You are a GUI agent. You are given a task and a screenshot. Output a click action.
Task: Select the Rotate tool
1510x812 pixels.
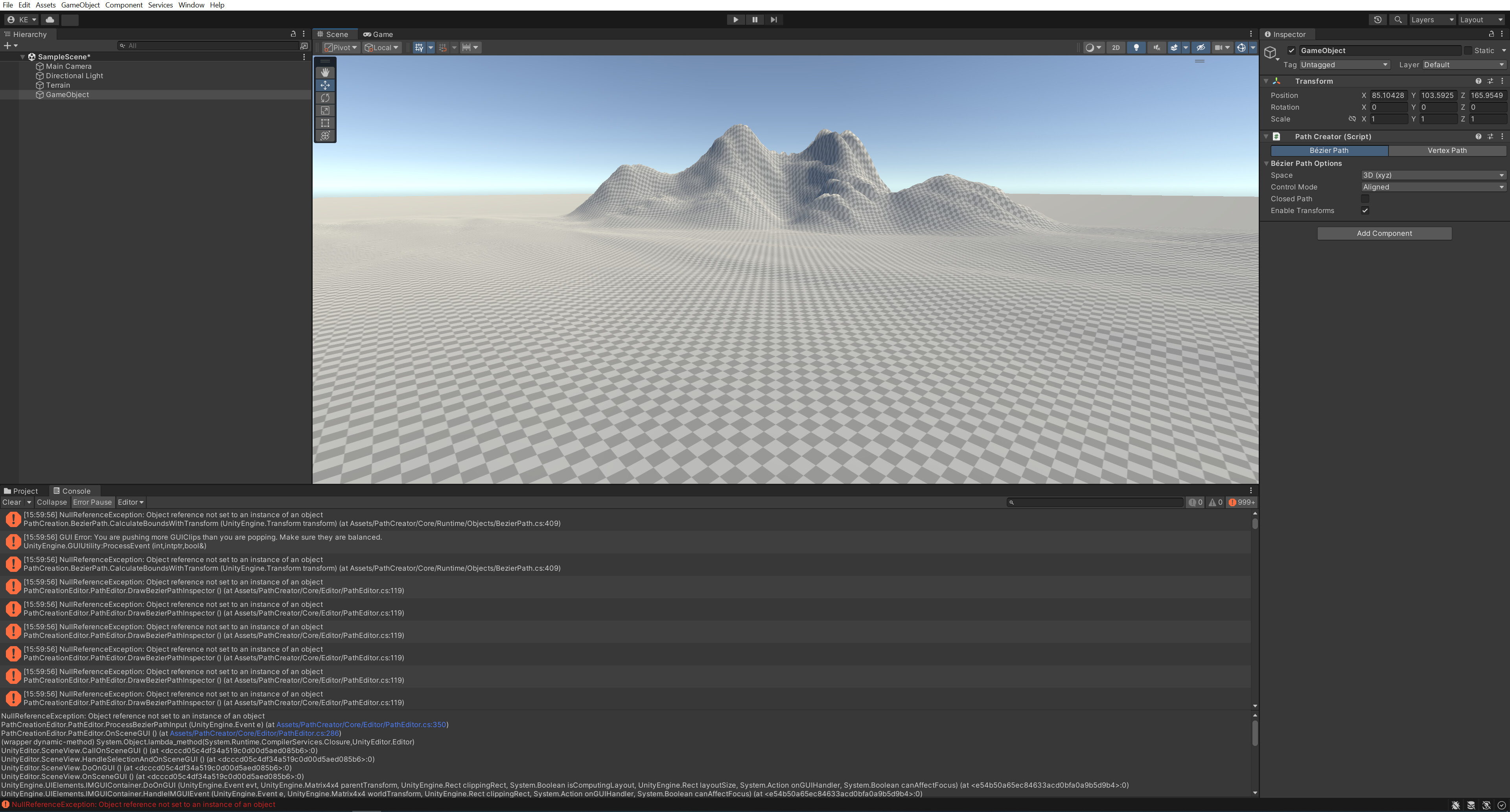tap(325, 98)
